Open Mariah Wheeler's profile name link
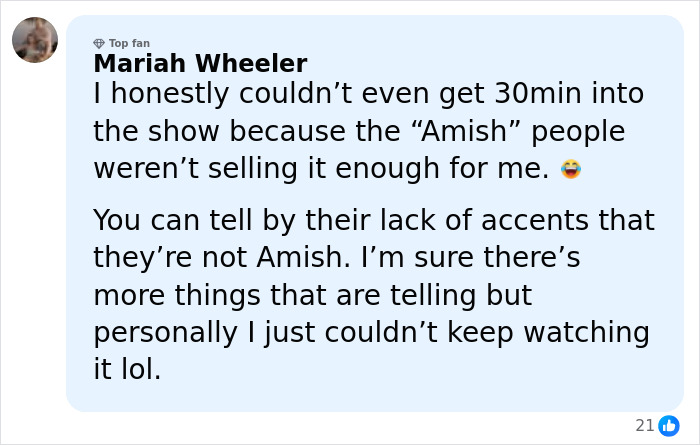Viewport: 700px width, 445px height. [200, 63]
